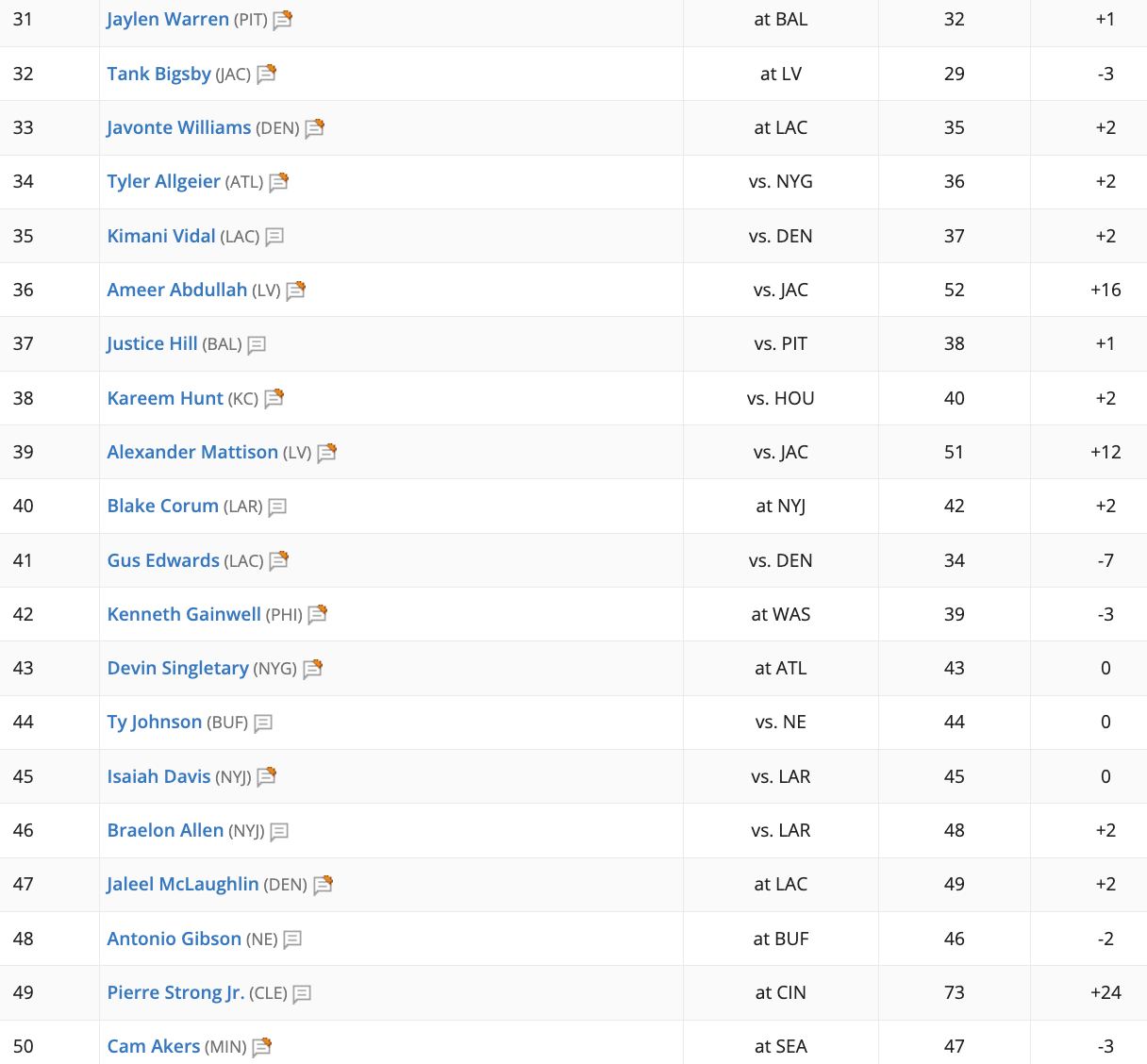
Task: Open Justice Hill's note icon
Action: point(257,345)
